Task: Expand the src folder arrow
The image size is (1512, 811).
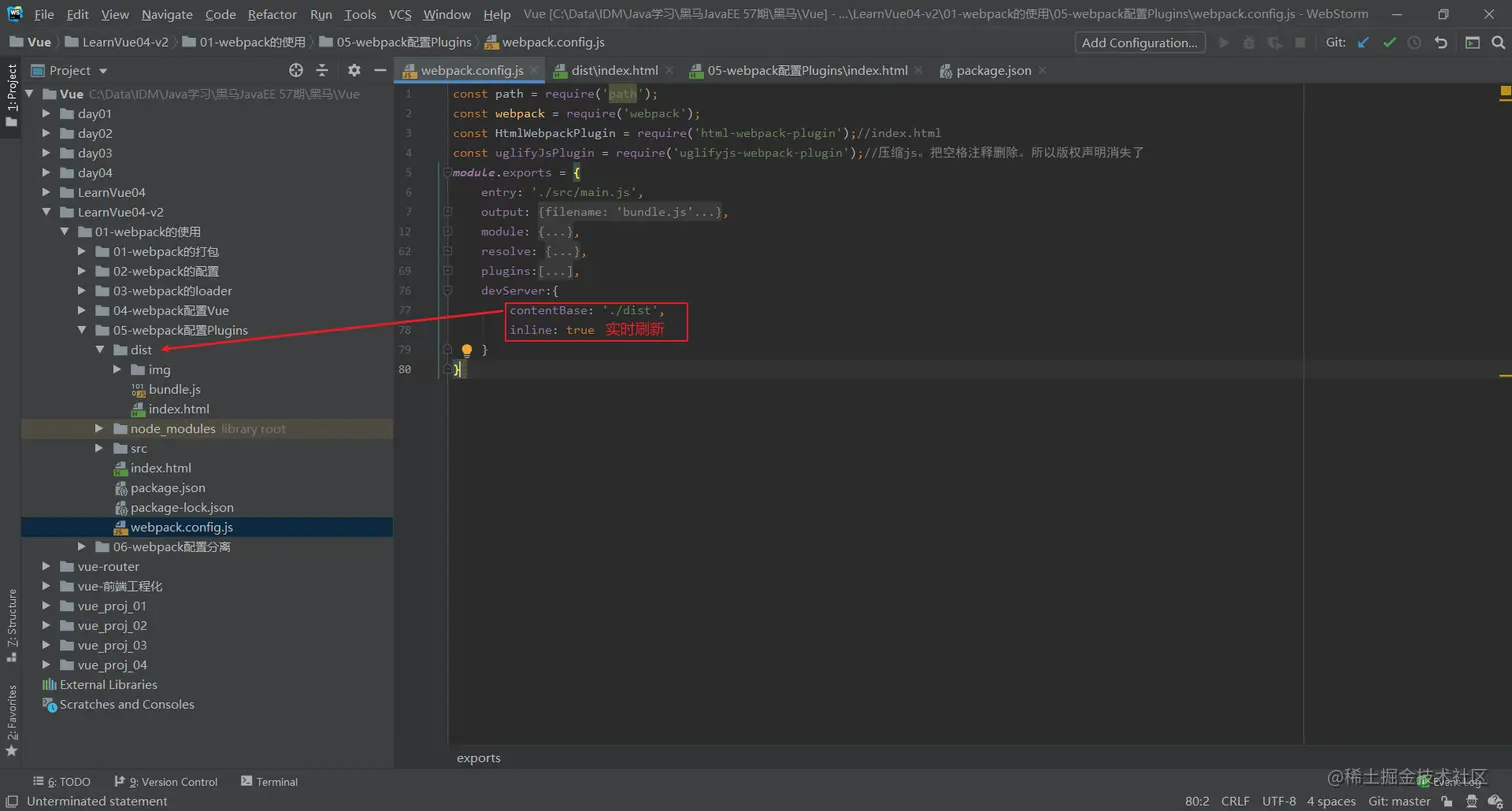Action: (100, 449)
